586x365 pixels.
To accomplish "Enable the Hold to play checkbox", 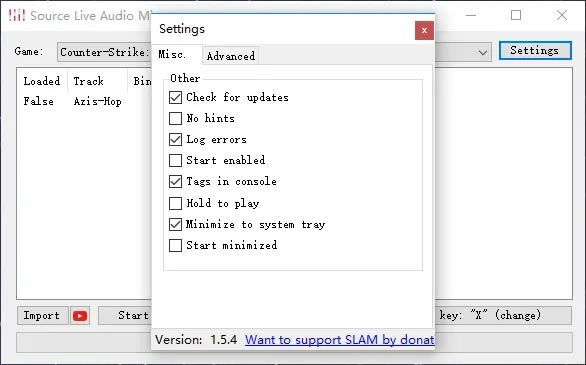I will pos(175,203).
